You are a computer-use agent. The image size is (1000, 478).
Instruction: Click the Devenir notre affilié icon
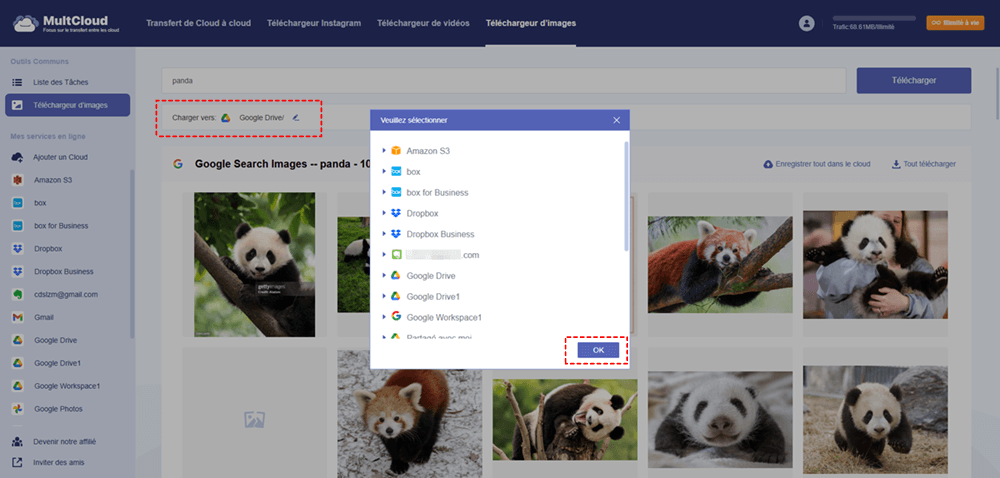pos(18,442)
